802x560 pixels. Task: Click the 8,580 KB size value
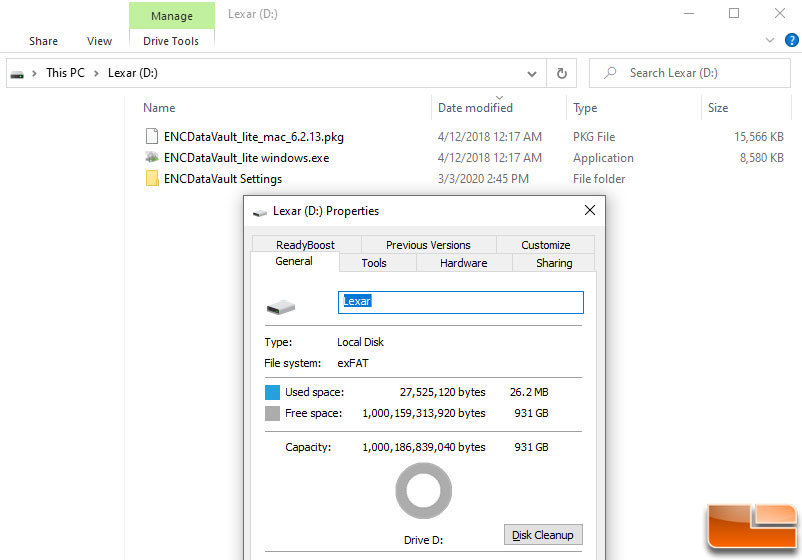click(762, 158)
